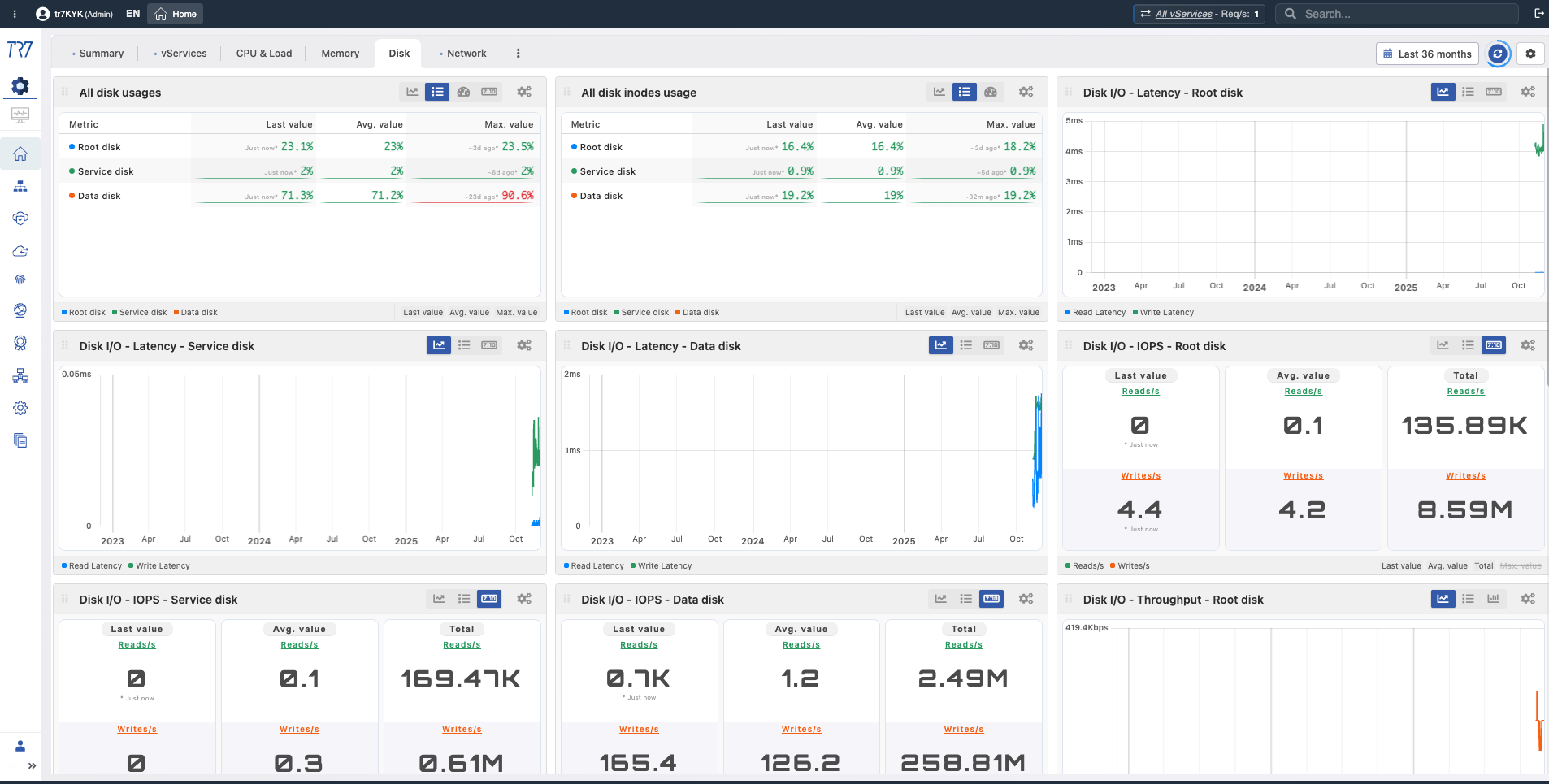
Task: Select Data disk row in All disk usages table
Action: point(300,196)
